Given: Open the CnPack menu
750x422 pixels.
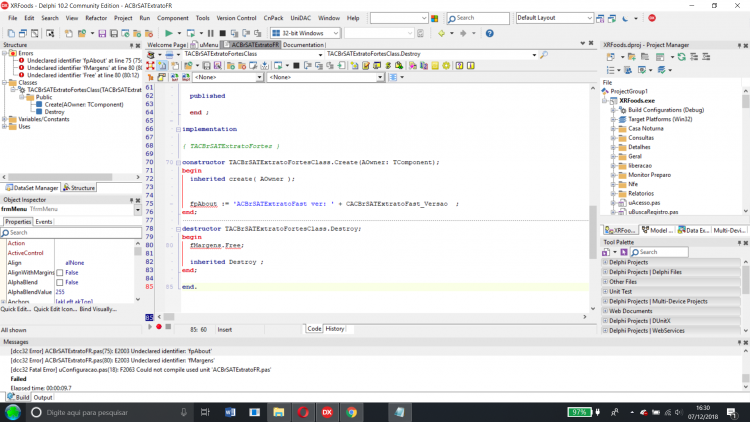Looking at the screenshot, I should [x=273, y=18].
